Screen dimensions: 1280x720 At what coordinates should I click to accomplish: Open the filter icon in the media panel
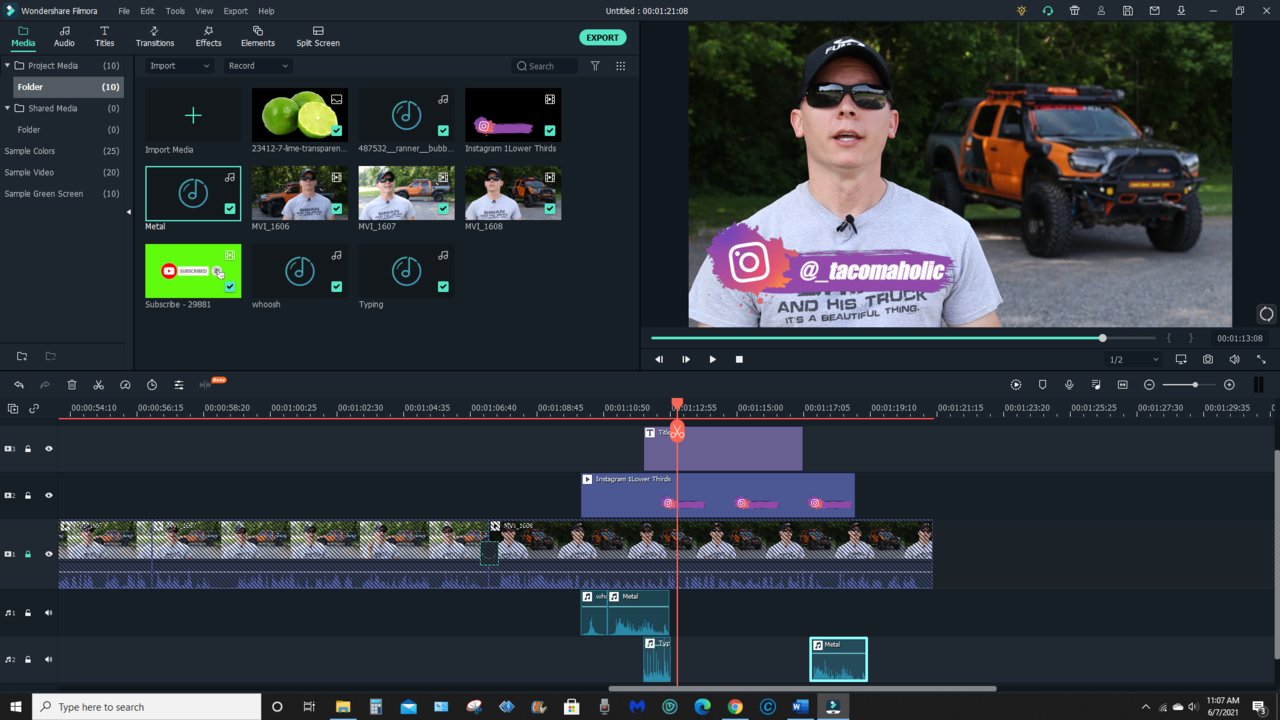595,66
